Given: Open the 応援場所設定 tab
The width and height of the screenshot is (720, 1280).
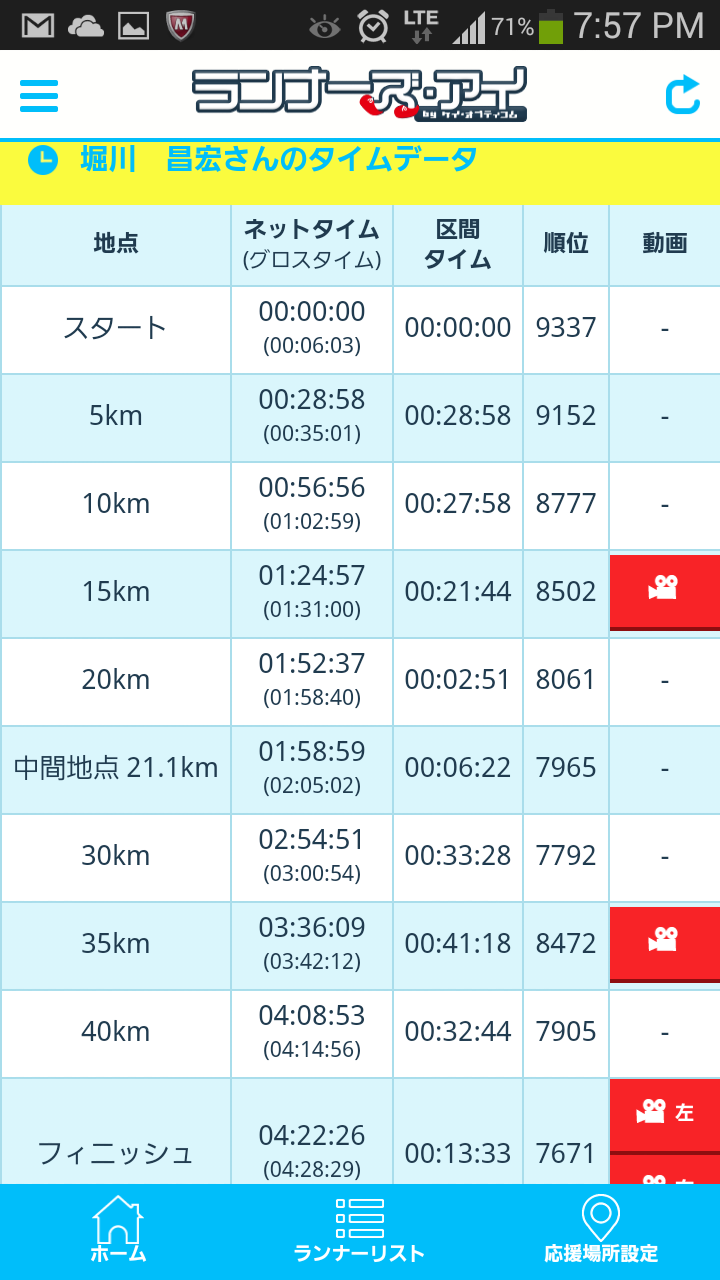Looking at the screenshot, I should tap(600, 1231).
